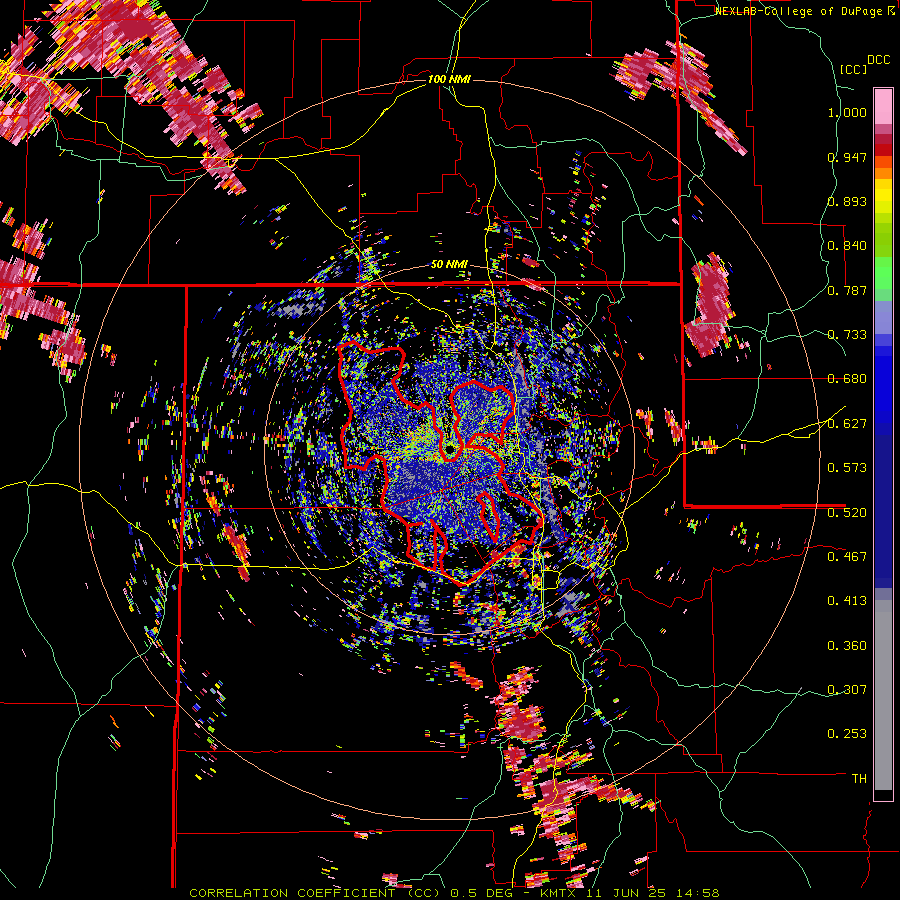Click the correlation coefficient color bar

click(x=883, y=445)
